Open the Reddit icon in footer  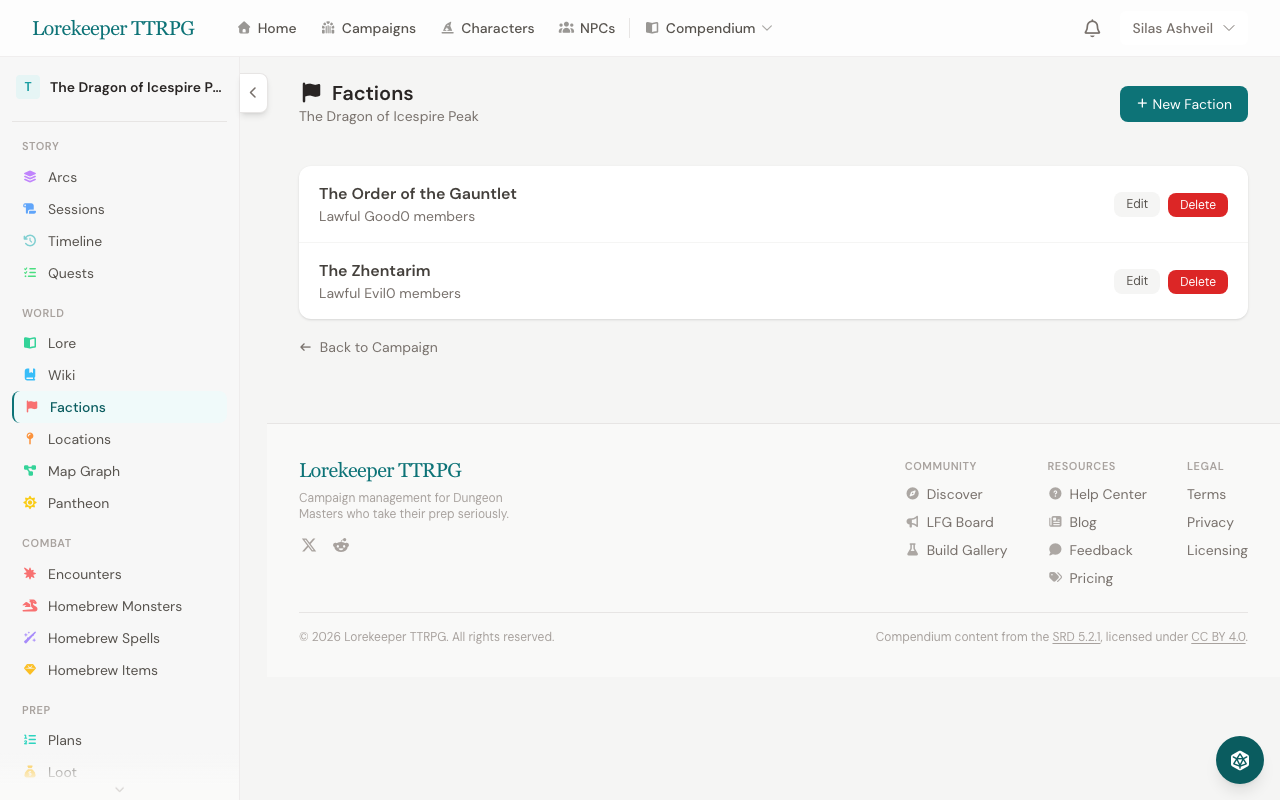pos(341,545)
